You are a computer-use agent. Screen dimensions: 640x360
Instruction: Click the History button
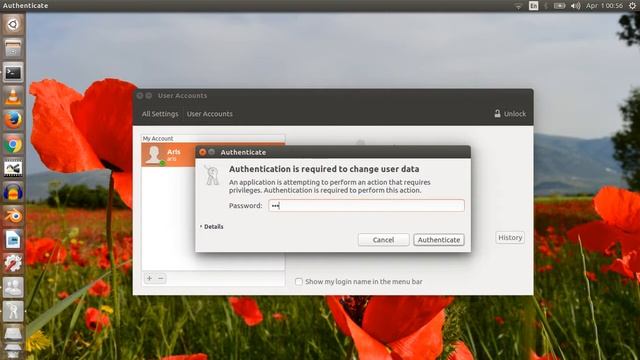click(510, 237)
